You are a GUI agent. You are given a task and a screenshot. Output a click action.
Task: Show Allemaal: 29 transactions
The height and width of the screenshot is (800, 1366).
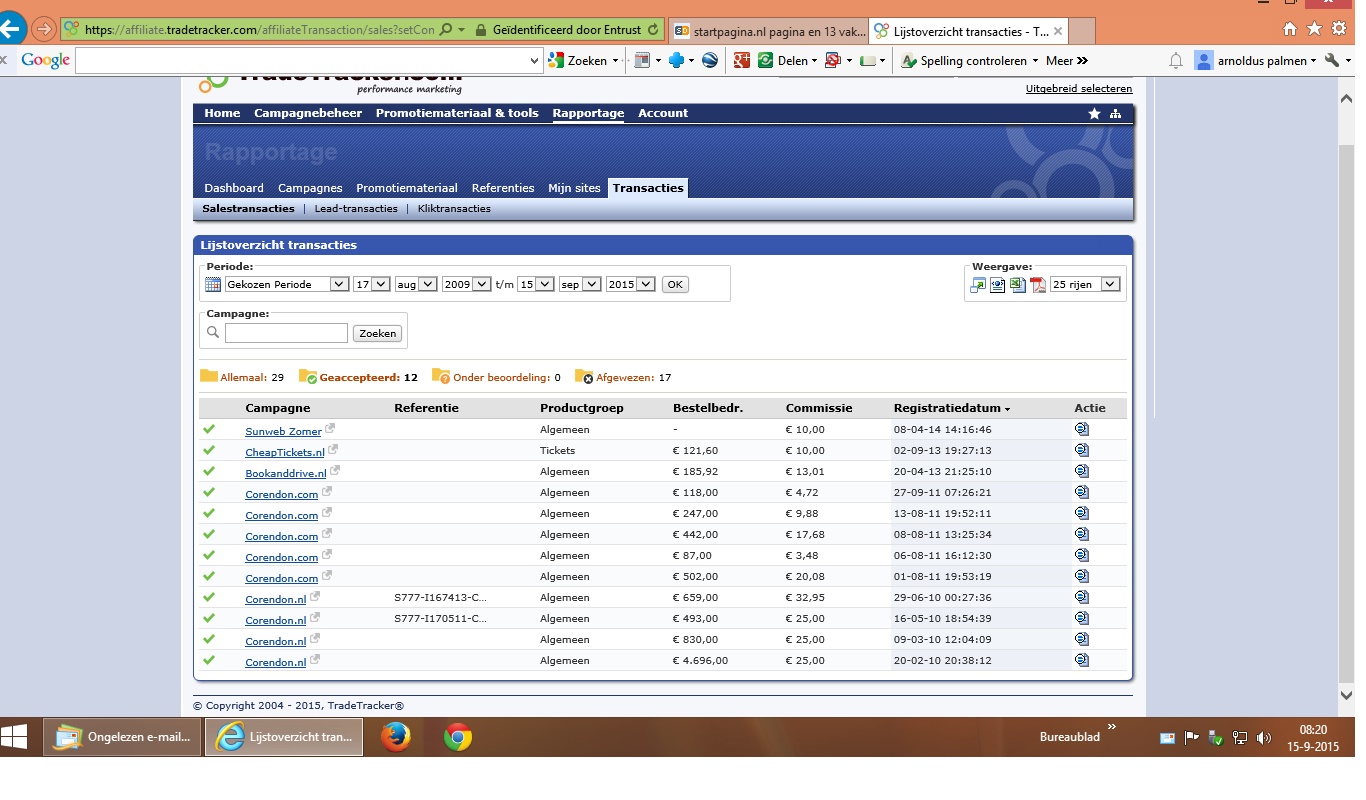click(242, 377)
